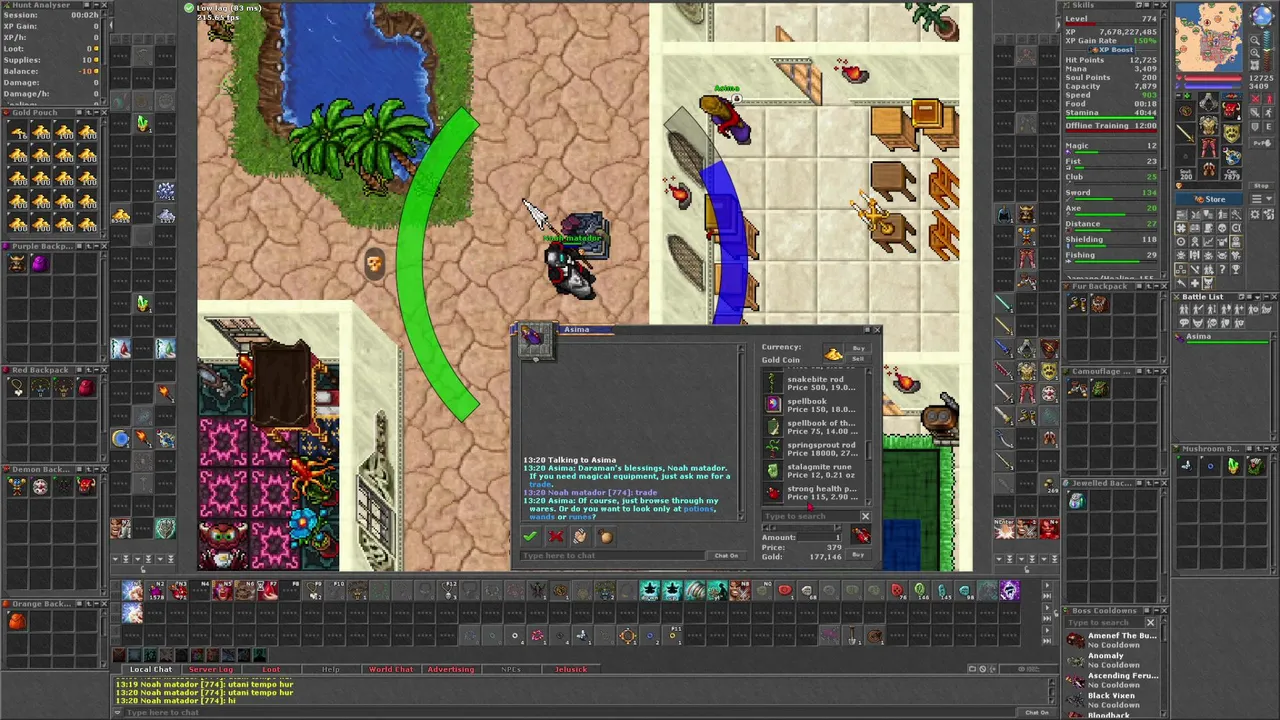Toggle the chase opponent running-figure button

[1268, 113]
